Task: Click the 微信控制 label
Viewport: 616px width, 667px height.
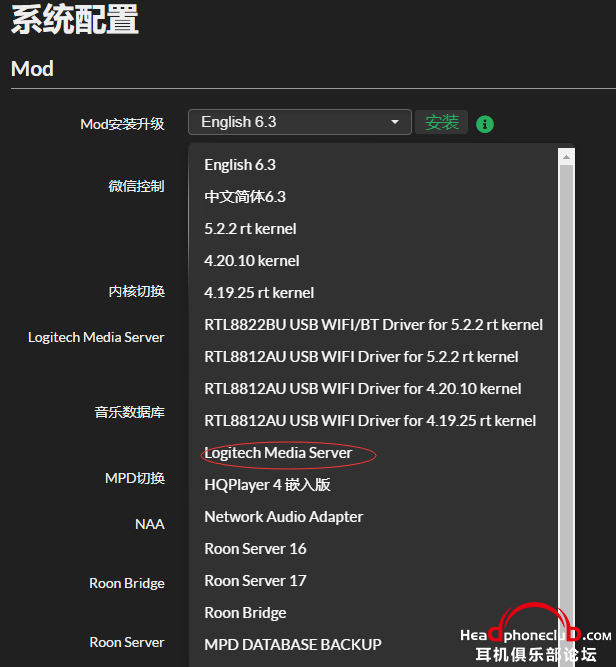Action: pyautogui.click(x=136, y=186)
